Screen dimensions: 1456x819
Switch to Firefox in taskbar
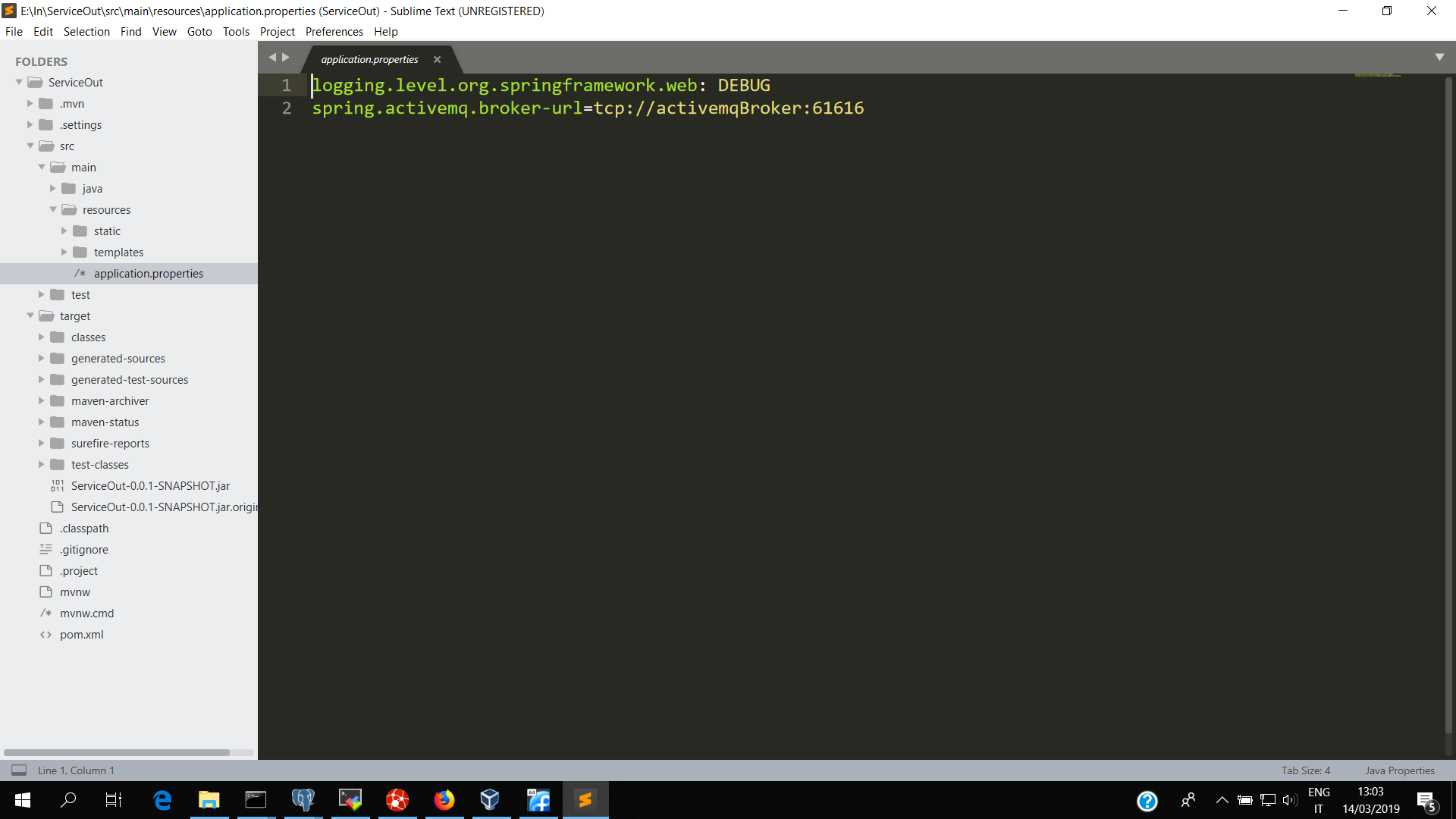point(444,800)
